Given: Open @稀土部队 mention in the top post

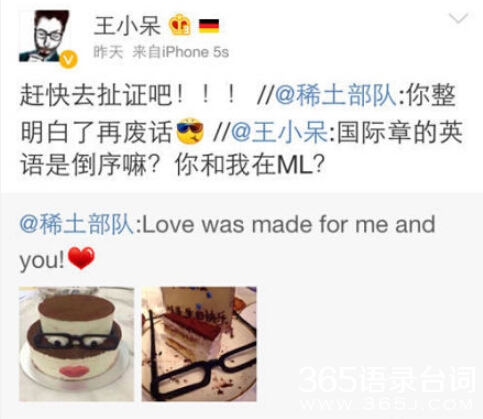Looking at the screenshot, I should pos(335,94).
